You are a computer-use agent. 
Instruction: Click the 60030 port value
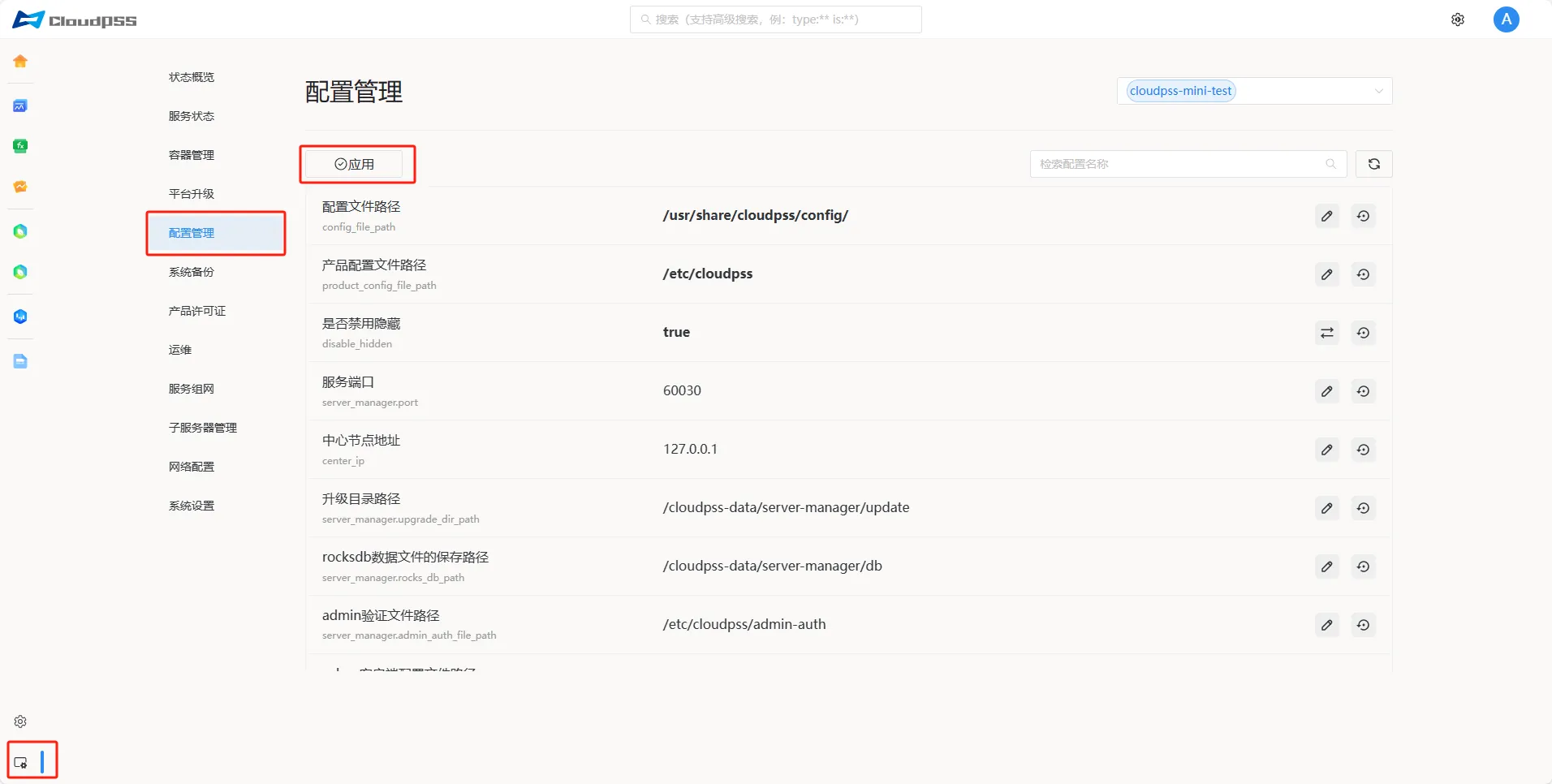682,390
